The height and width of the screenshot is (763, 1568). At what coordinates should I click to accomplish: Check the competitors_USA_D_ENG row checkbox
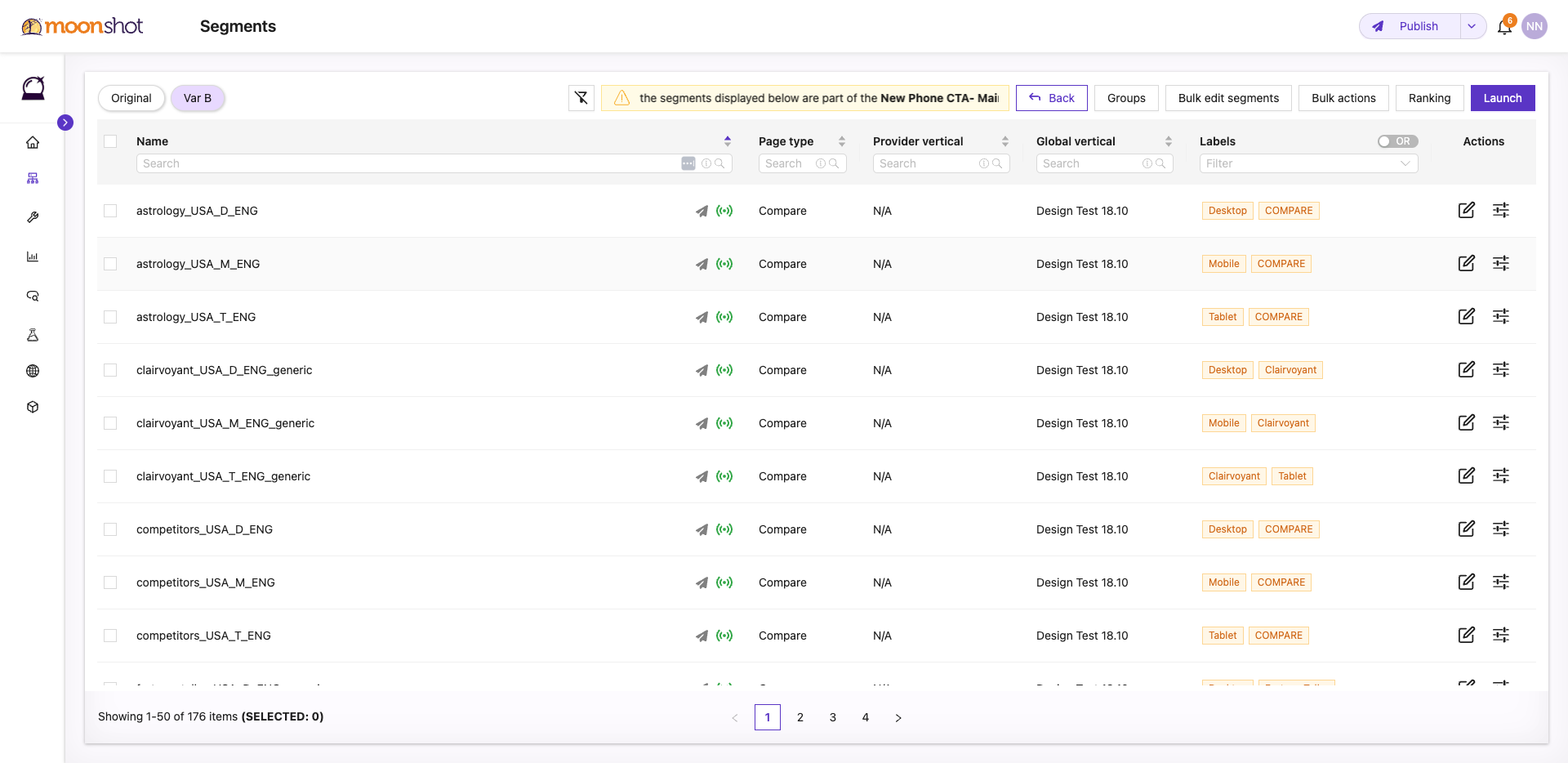click(x=110, y=529)
